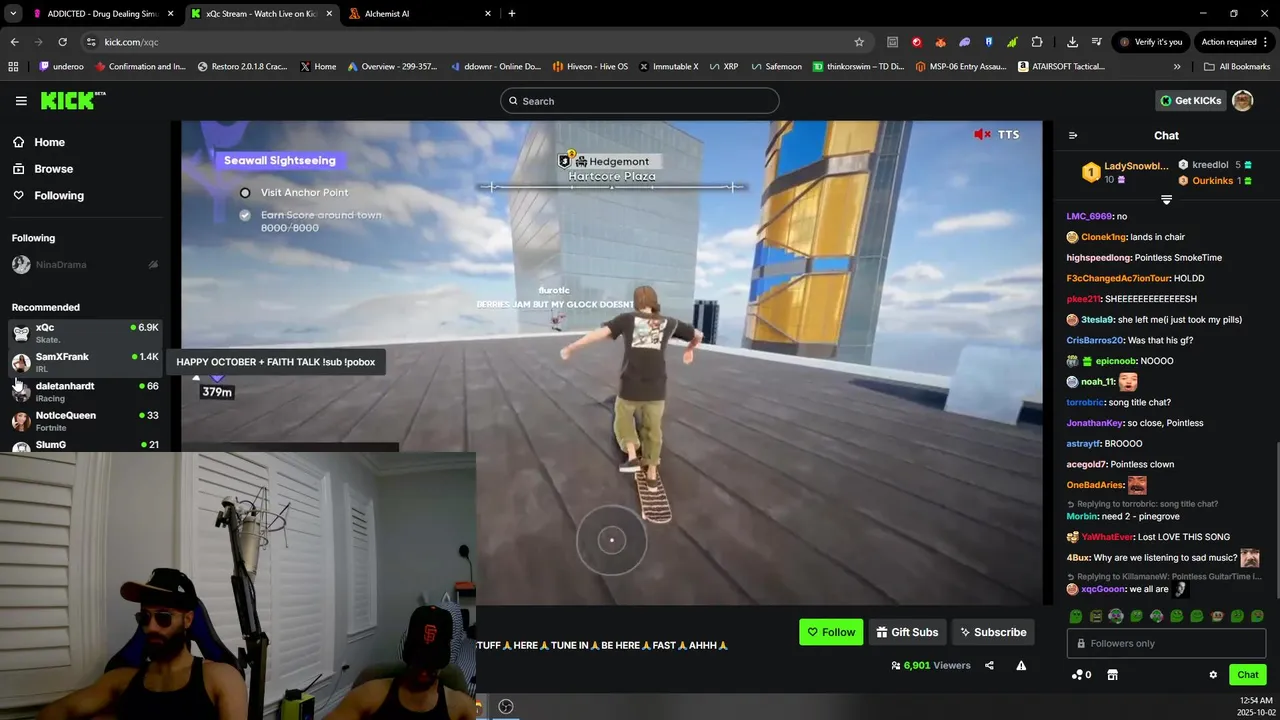Click username JonathanKey in chat

pos(1095,423)
